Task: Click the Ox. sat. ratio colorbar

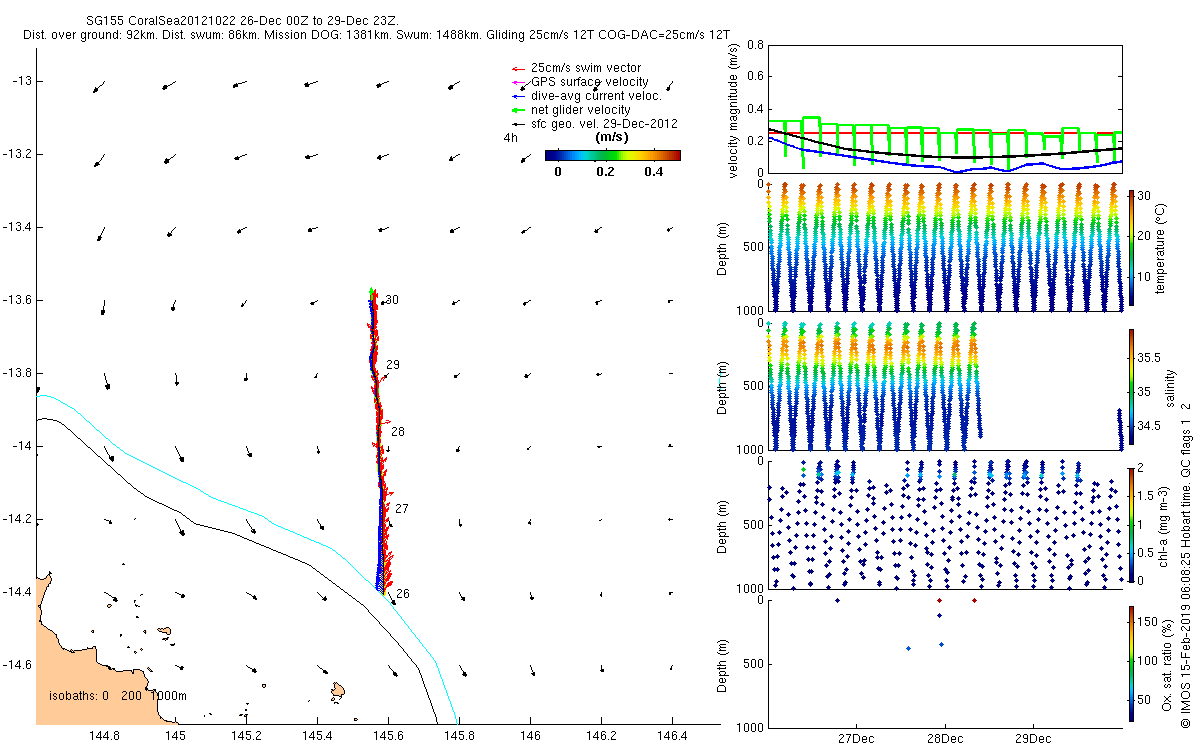Action: click(x=1131, y=663)
